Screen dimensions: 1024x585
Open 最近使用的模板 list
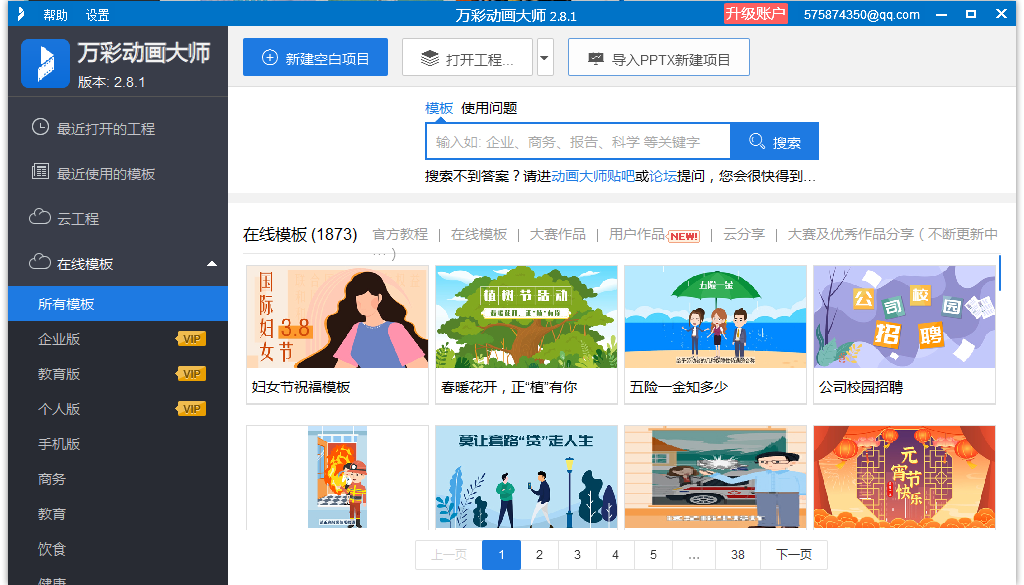pos(105,174)
